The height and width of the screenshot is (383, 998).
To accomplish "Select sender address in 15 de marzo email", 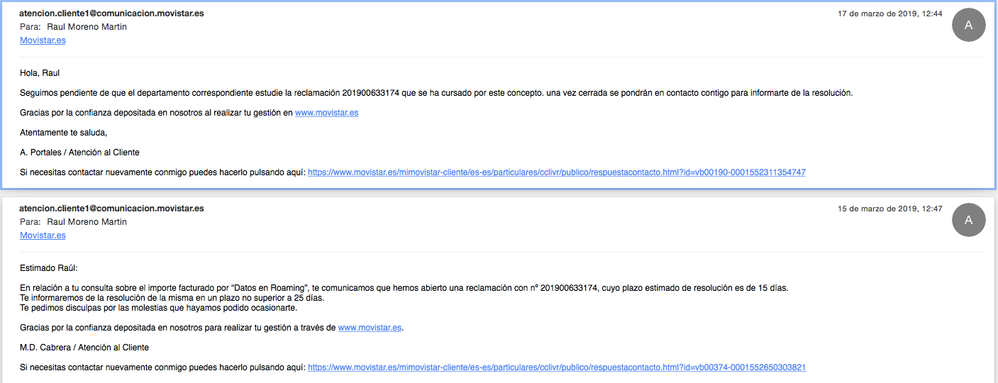I will 112,208.
